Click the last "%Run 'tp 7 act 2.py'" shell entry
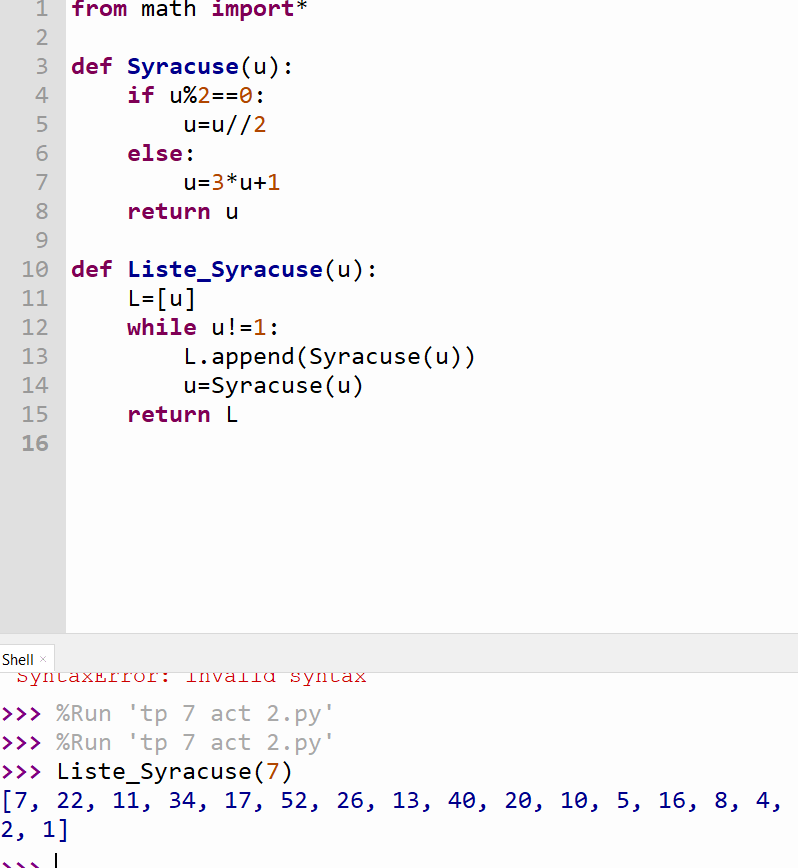This screenshot has height=868, width=798. tap(194, 743)
